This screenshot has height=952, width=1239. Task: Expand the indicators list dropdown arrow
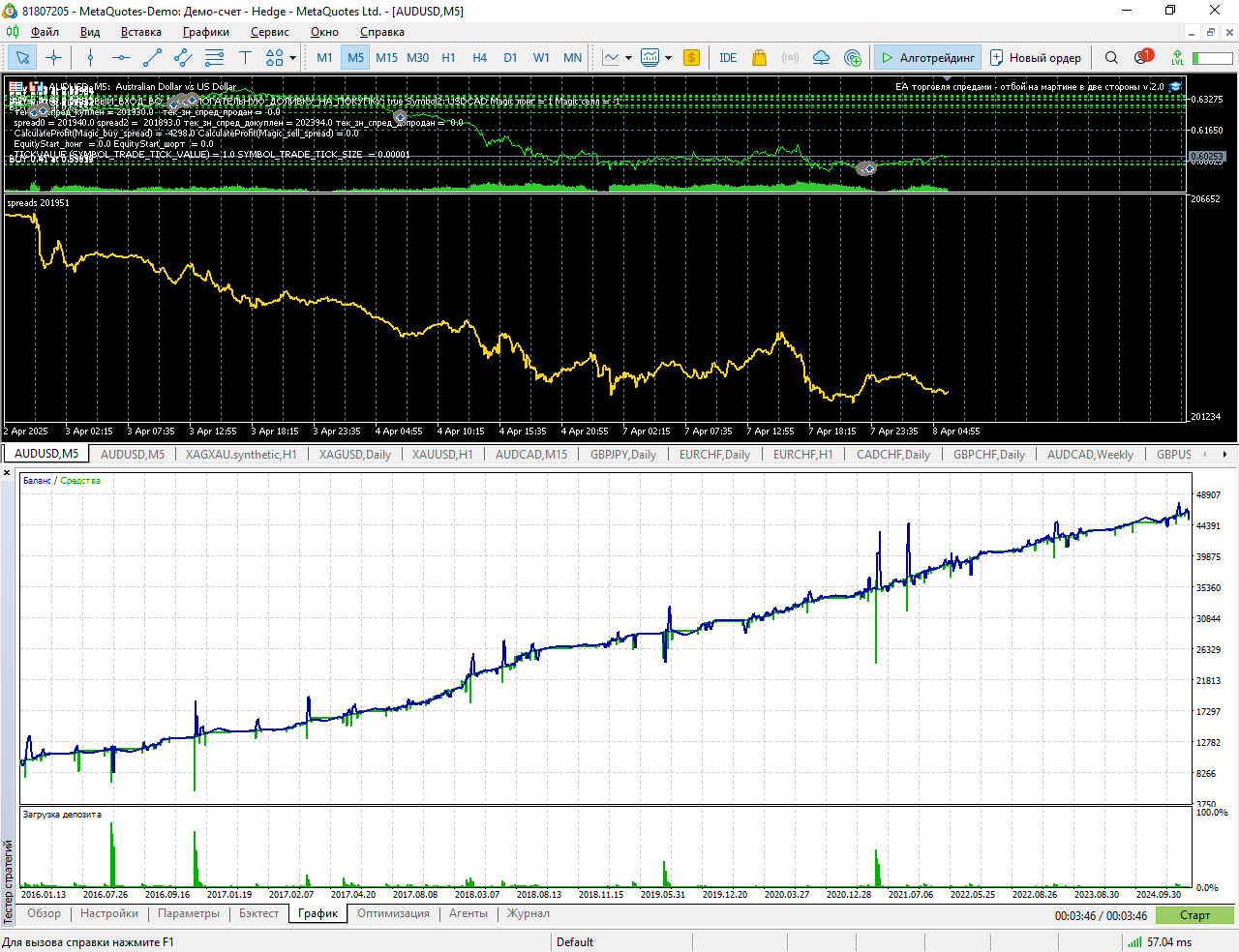tap(668, 58)
